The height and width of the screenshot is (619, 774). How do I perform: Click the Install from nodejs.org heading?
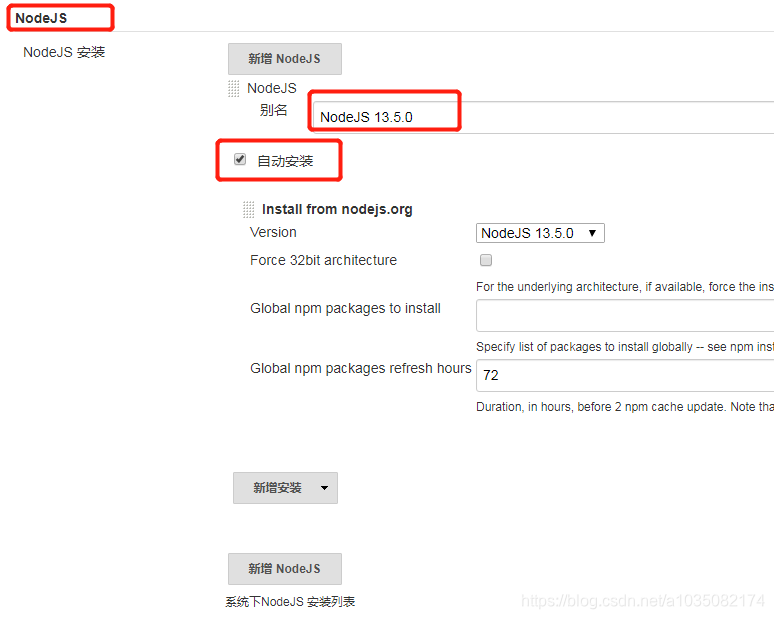click(x=337, y=209)
